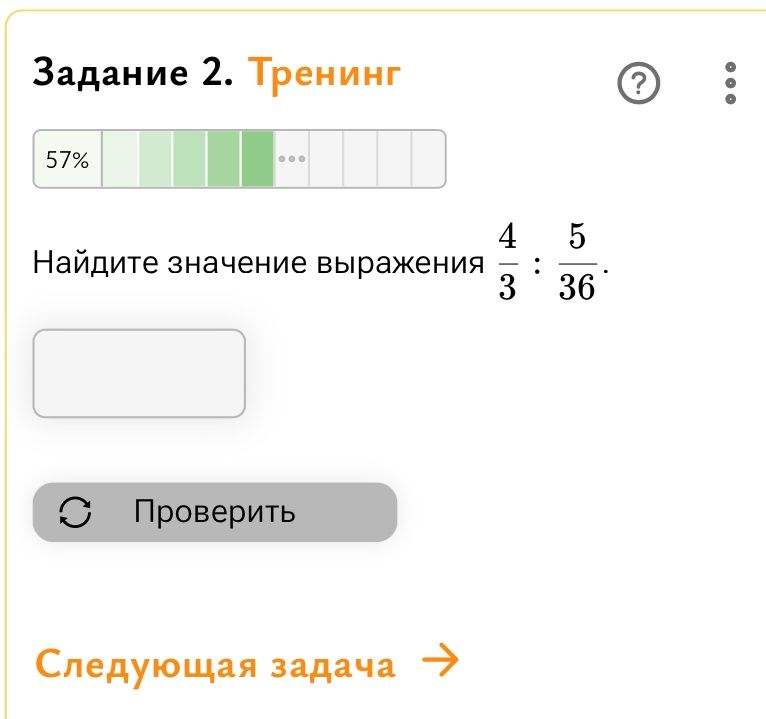Go to Следующая задача
This screenshot has width=766, height=719.
pos(247,663)
